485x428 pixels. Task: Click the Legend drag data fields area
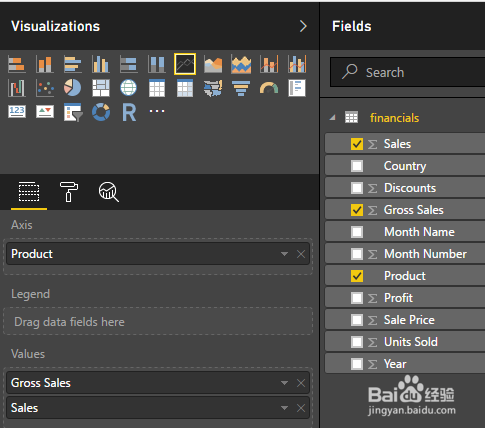[x=158, y=322]
